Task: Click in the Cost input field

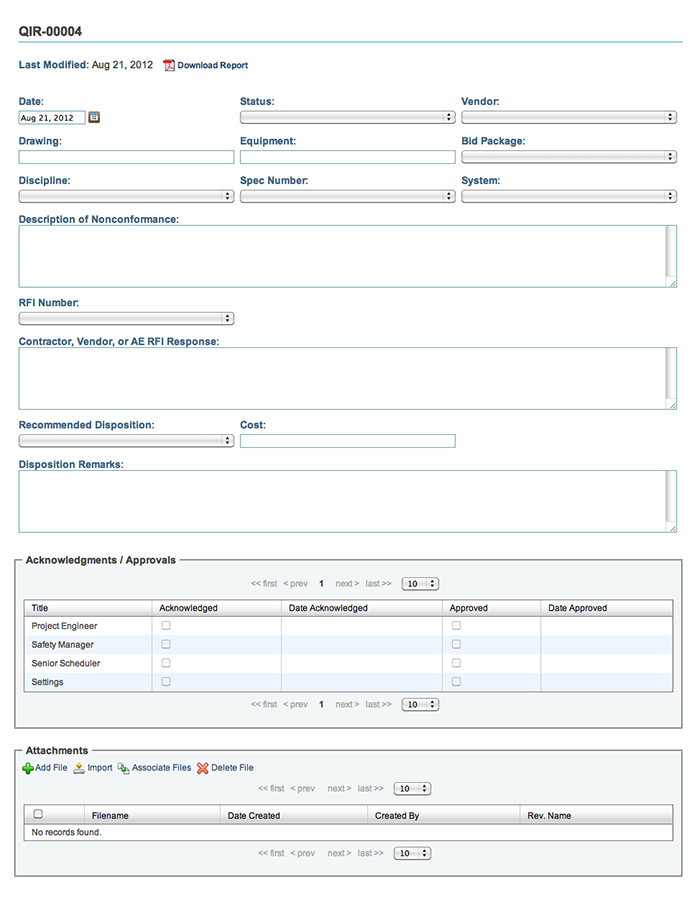Action: tap(348, 441)
